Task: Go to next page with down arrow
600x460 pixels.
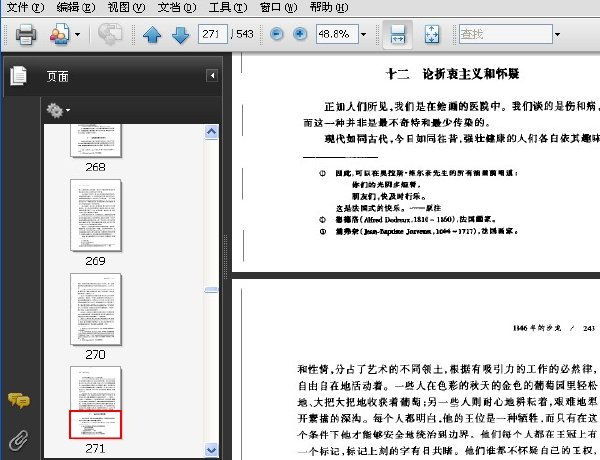Action: [x=181, y=35]
